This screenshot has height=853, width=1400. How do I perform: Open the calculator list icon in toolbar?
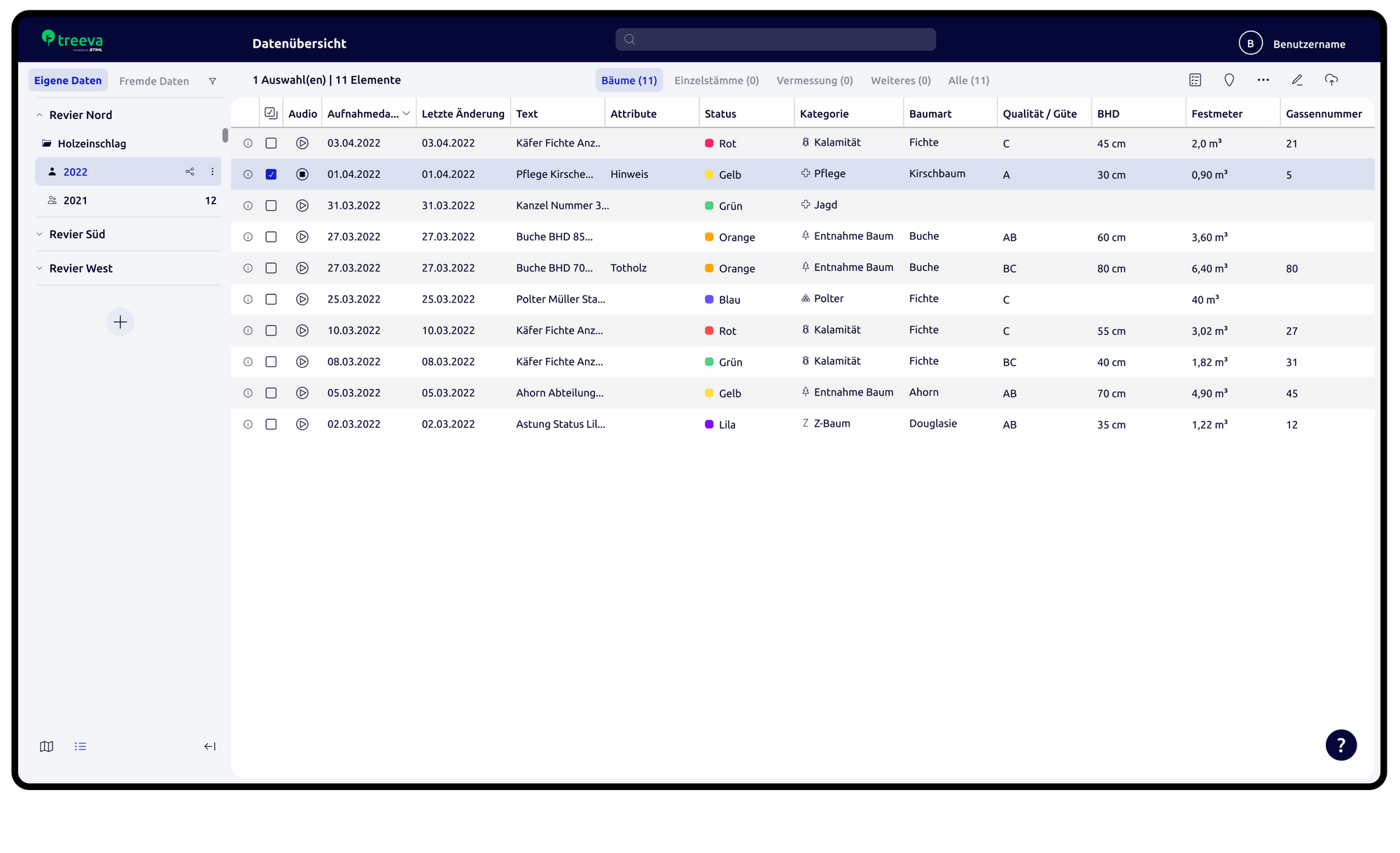1195,81
